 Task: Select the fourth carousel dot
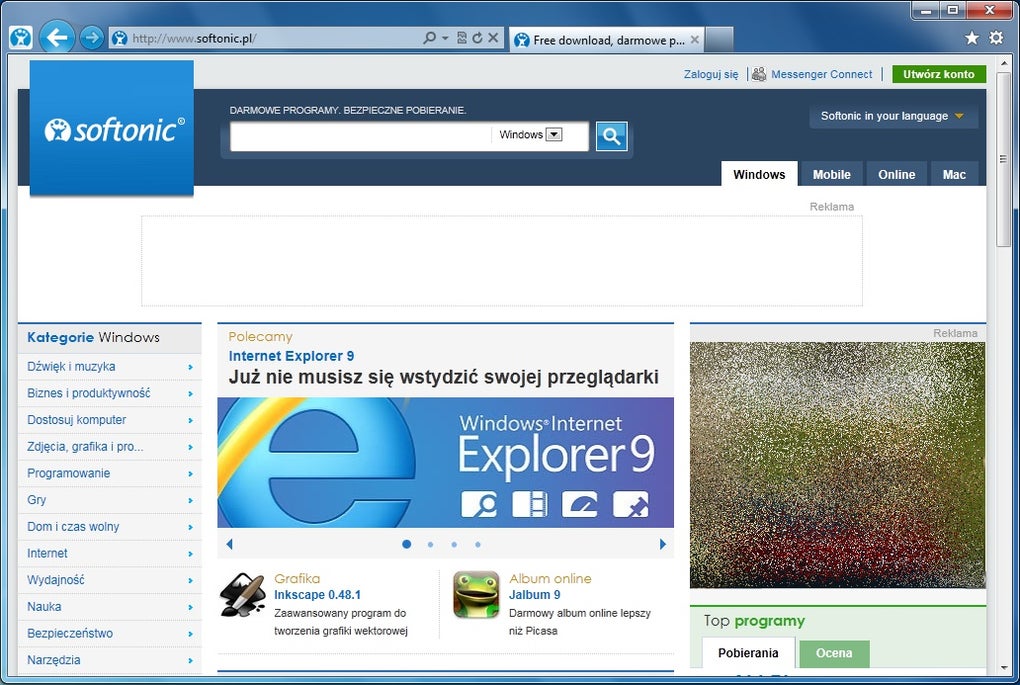click(477, 544)
